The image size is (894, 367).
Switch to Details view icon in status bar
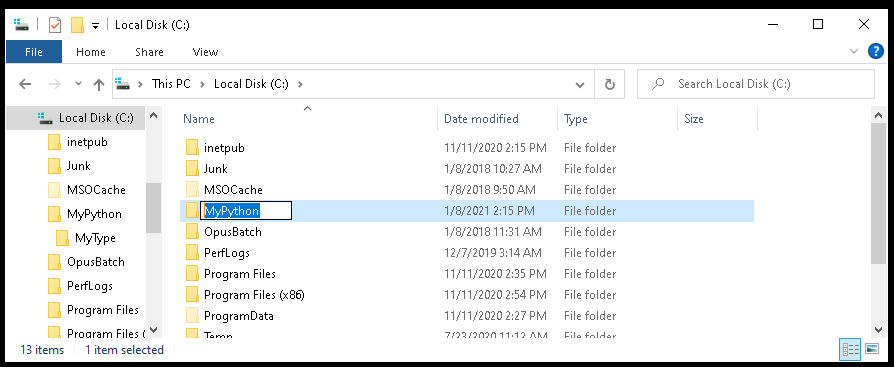pyautogui.click(x=851, y=349)
